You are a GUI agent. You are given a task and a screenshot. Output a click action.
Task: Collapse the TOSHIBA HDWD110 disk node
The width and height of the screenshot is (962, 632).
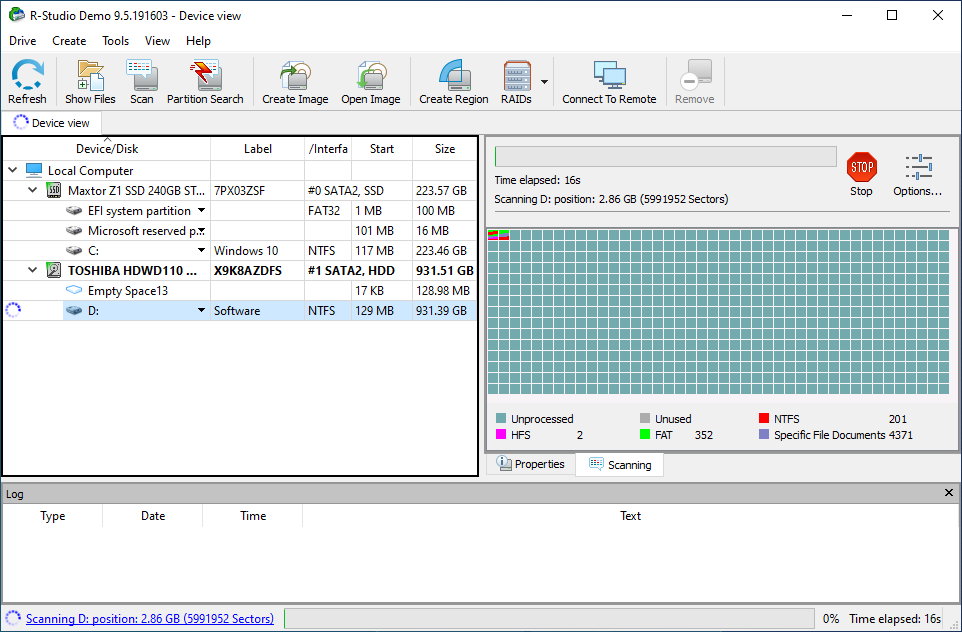(33, 270)
